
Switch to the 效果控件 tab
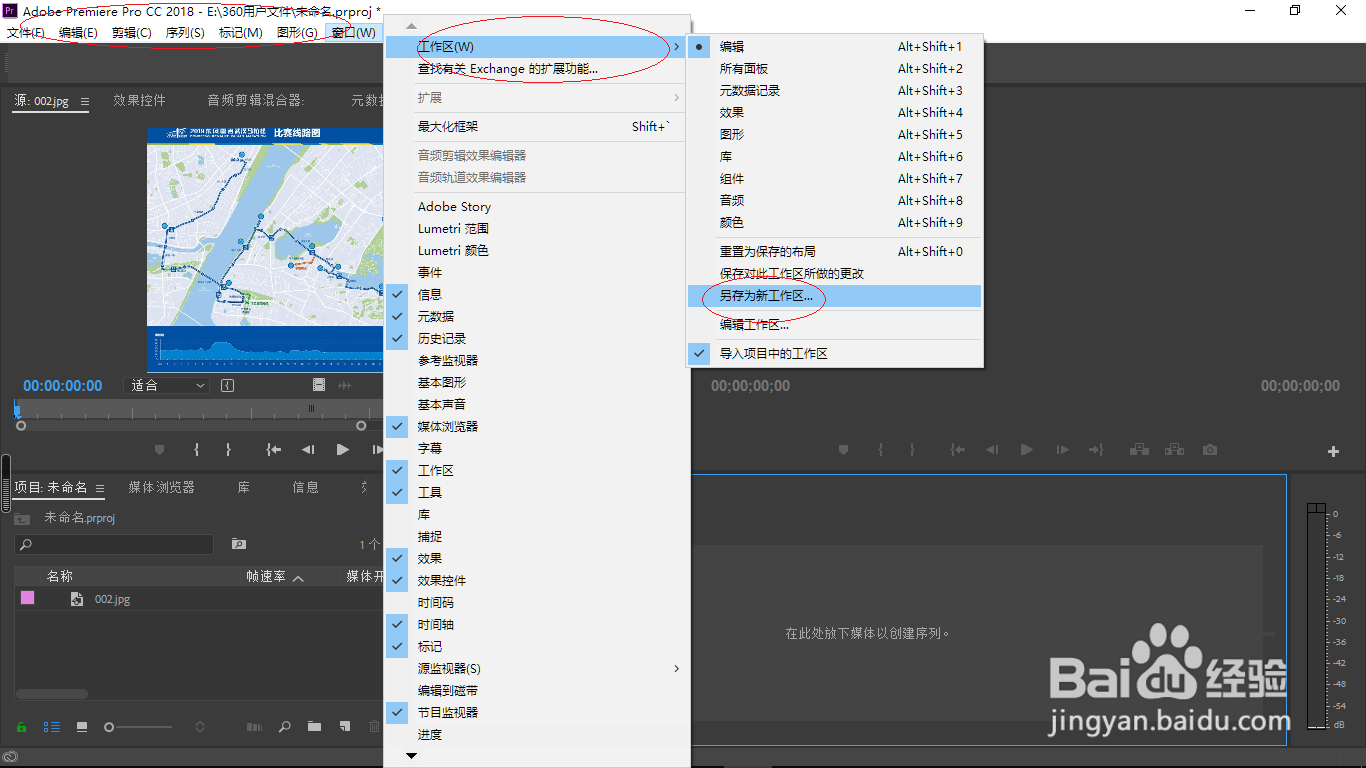tap(139, 100)
